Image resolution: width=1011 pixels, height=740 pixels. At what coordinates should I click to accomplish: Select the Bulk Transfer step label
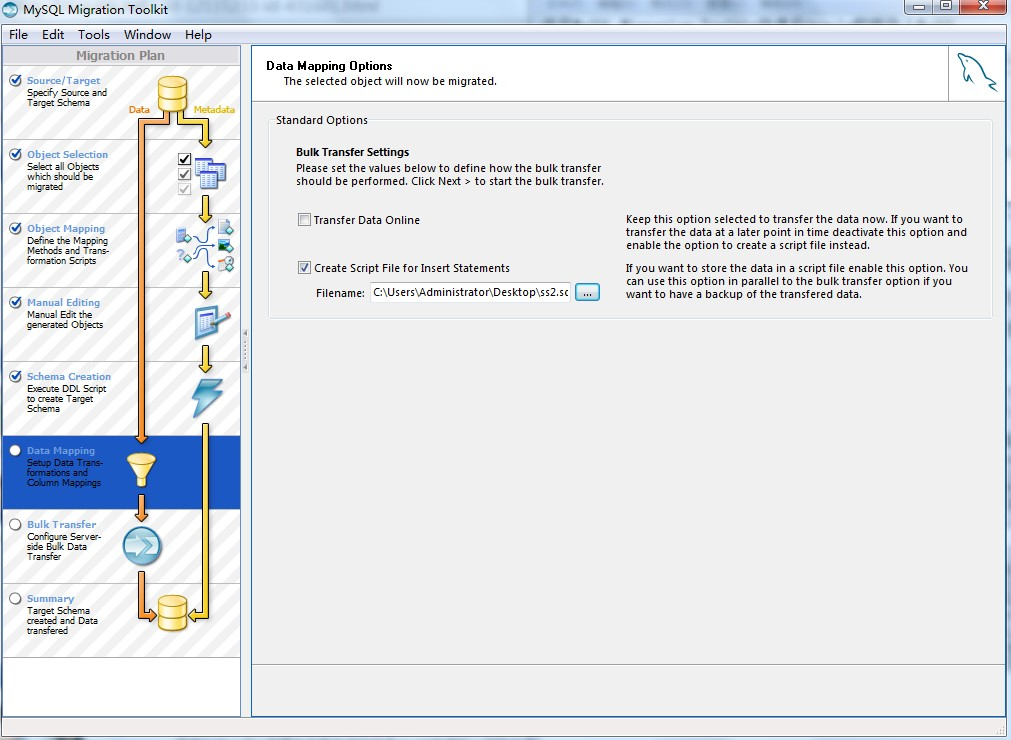[61, 525]
